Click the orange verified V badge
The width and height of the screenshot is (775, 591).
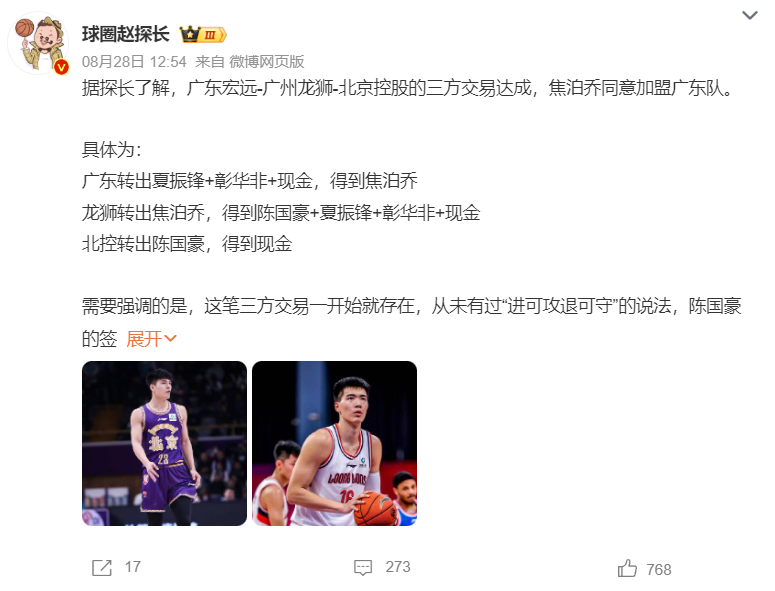coord(61,67)
